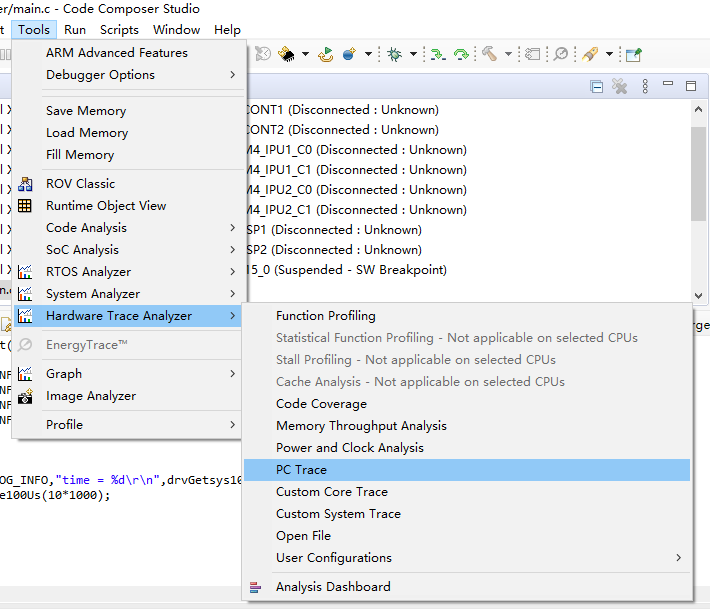Click the toggle block selection toolbar icon

[532, 54]
